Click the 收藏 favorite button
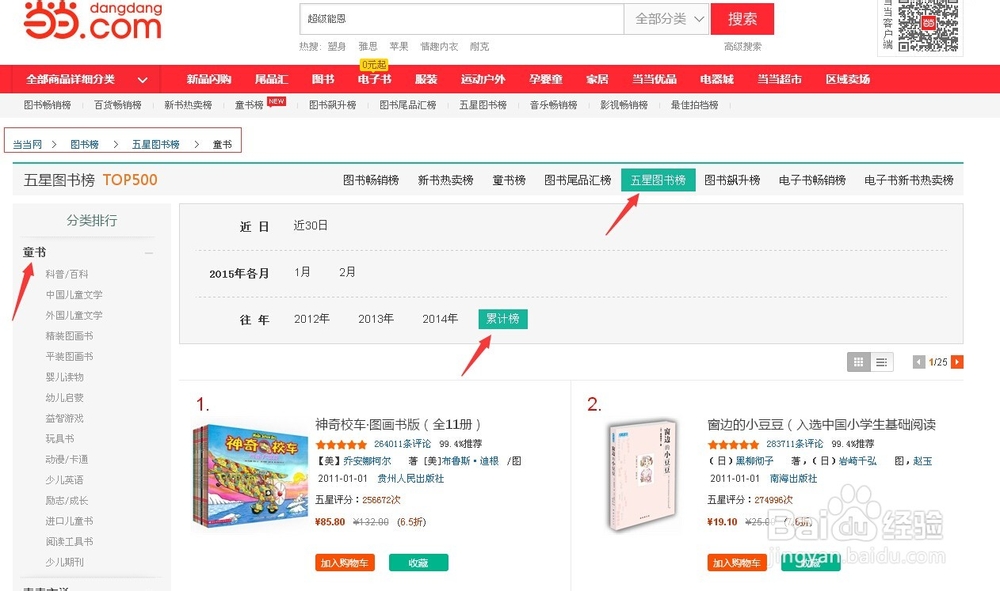The image size is (1000, 591). (418, 562)
